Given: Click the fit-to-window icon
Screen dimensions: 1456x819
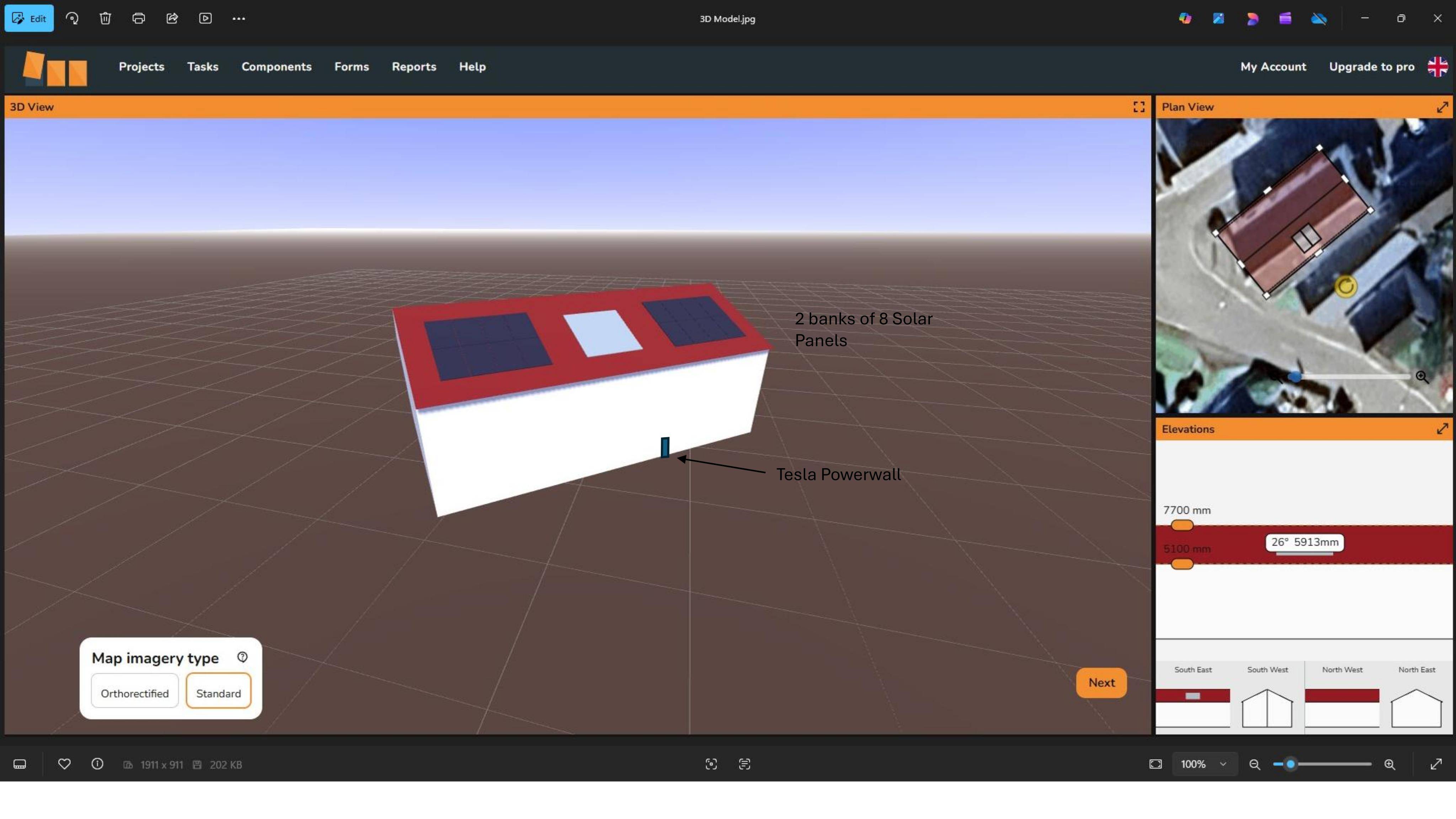Looking at the screenshot, I should point(1156,764).
